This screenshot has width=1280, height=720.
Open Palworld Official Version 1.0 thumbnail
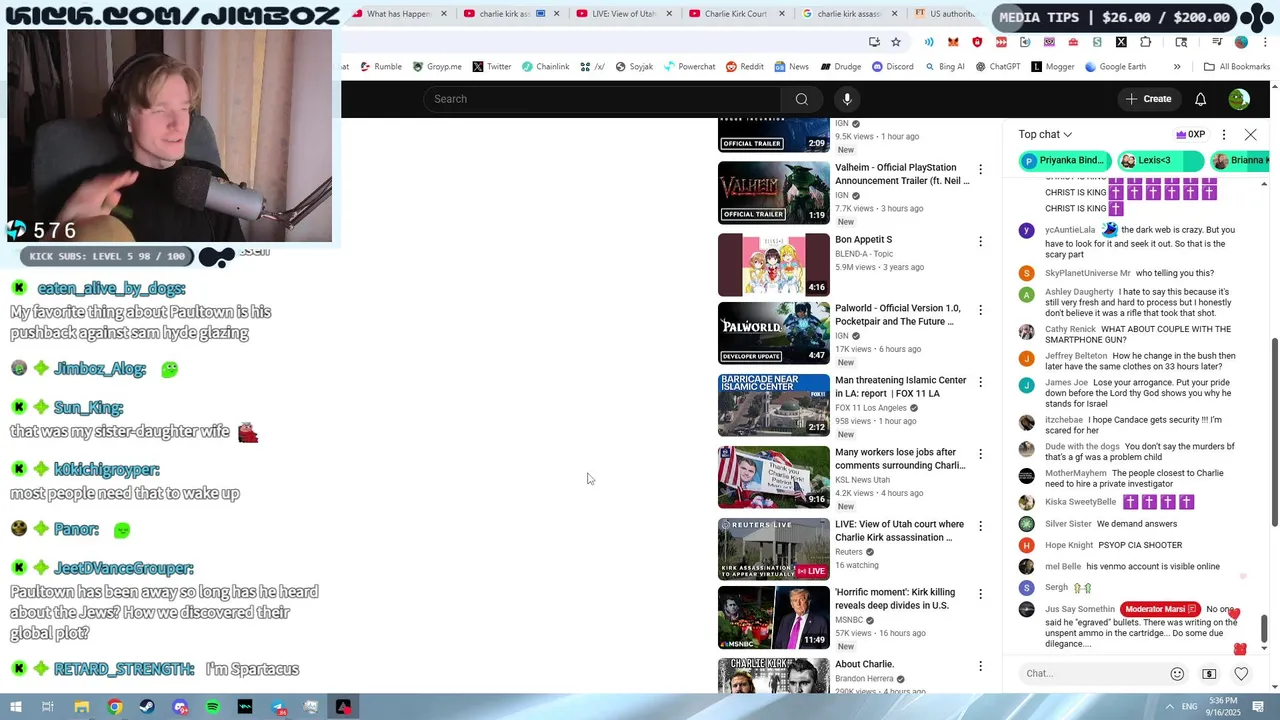pyautogui.click(x=773, y=333)
